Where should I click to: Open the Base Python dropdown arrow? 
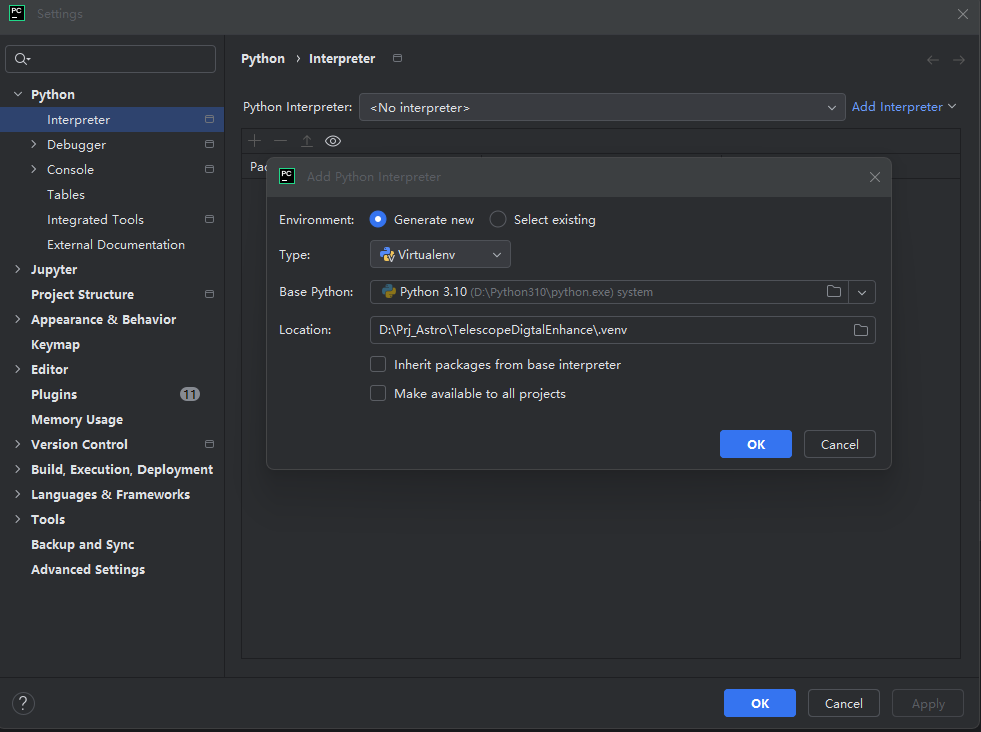click(862, 292)
